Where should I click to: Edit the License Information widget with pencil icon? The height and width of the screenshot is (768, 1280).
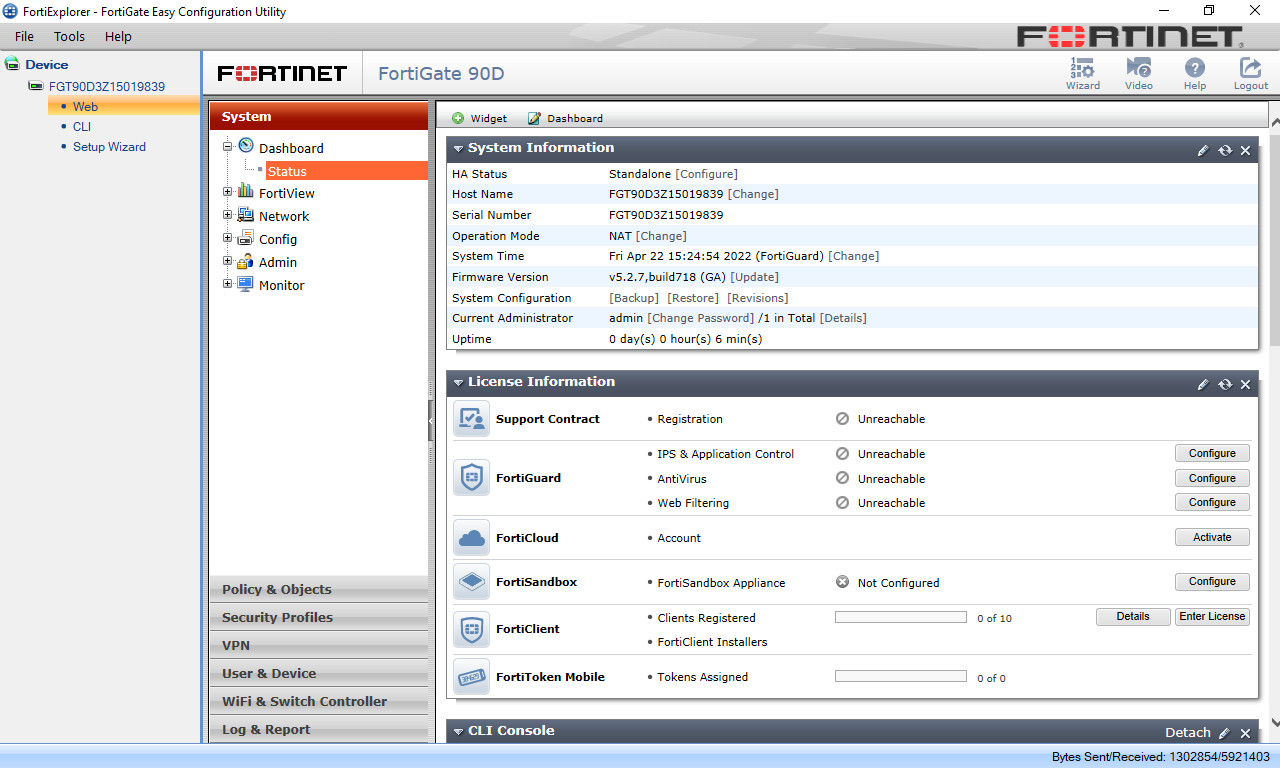click(1203, 384)
